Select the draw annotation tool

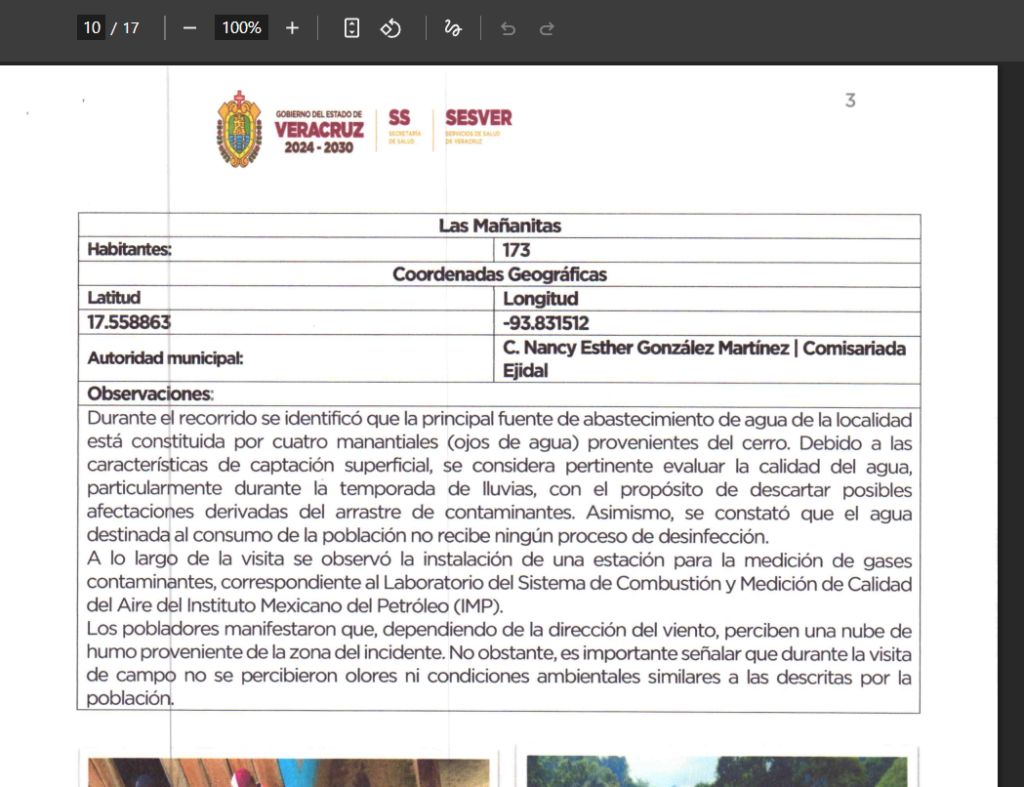(453, 28)
